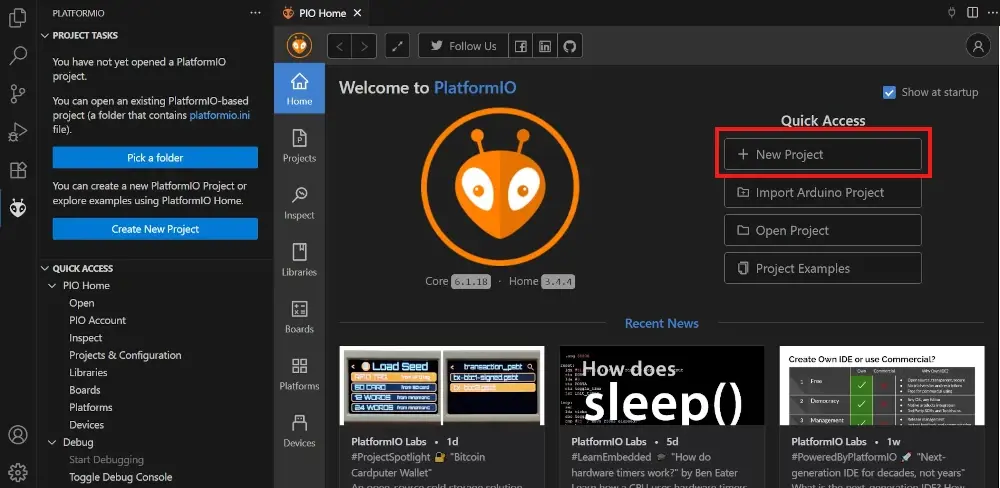Open the Extensions view icon
Screen dimensions: 1000x488
pyautogui.click(x=17, y=170)
